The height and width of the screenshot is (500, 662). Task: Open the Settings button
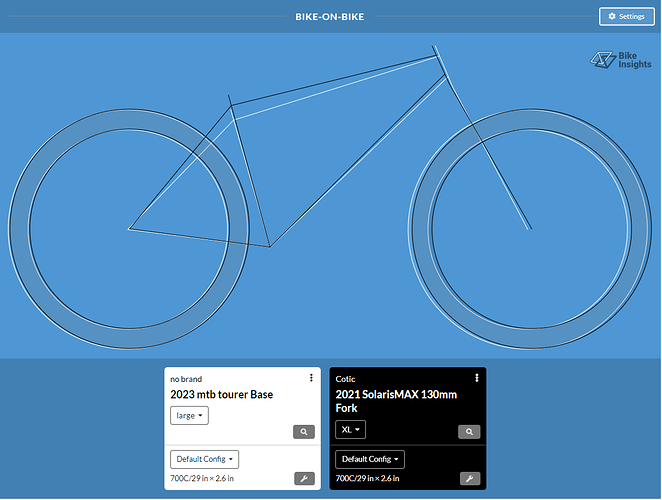[x=627, y=16]
